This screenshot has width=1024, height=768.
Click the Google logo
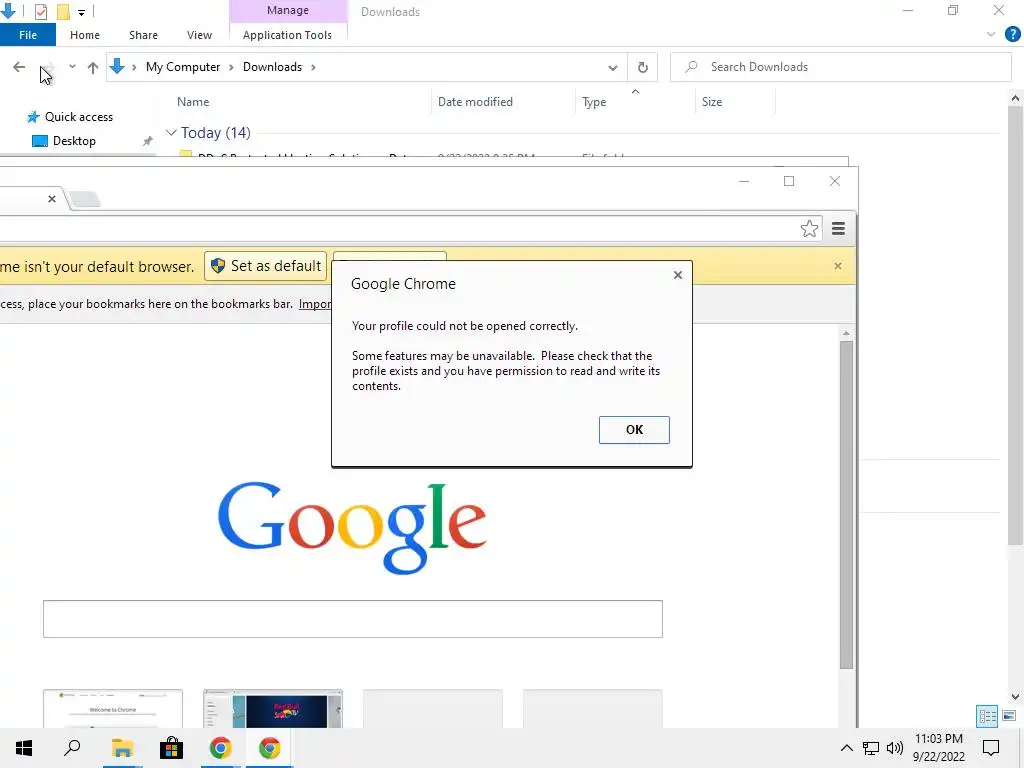click(352, 528)
